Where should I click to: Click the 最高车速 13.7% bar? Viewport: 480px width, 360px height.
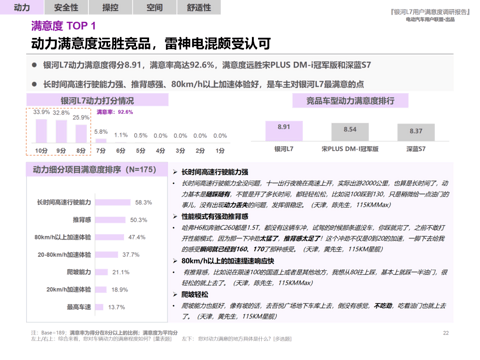(99, 307)
